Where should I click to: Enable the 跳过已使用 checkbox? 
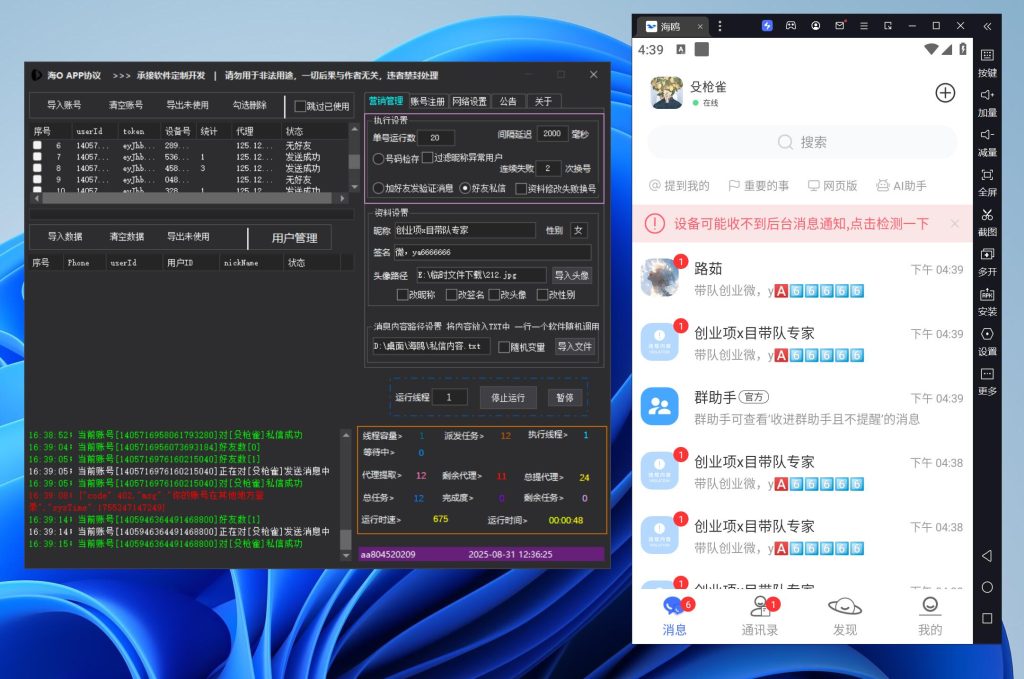pos(301,106)
